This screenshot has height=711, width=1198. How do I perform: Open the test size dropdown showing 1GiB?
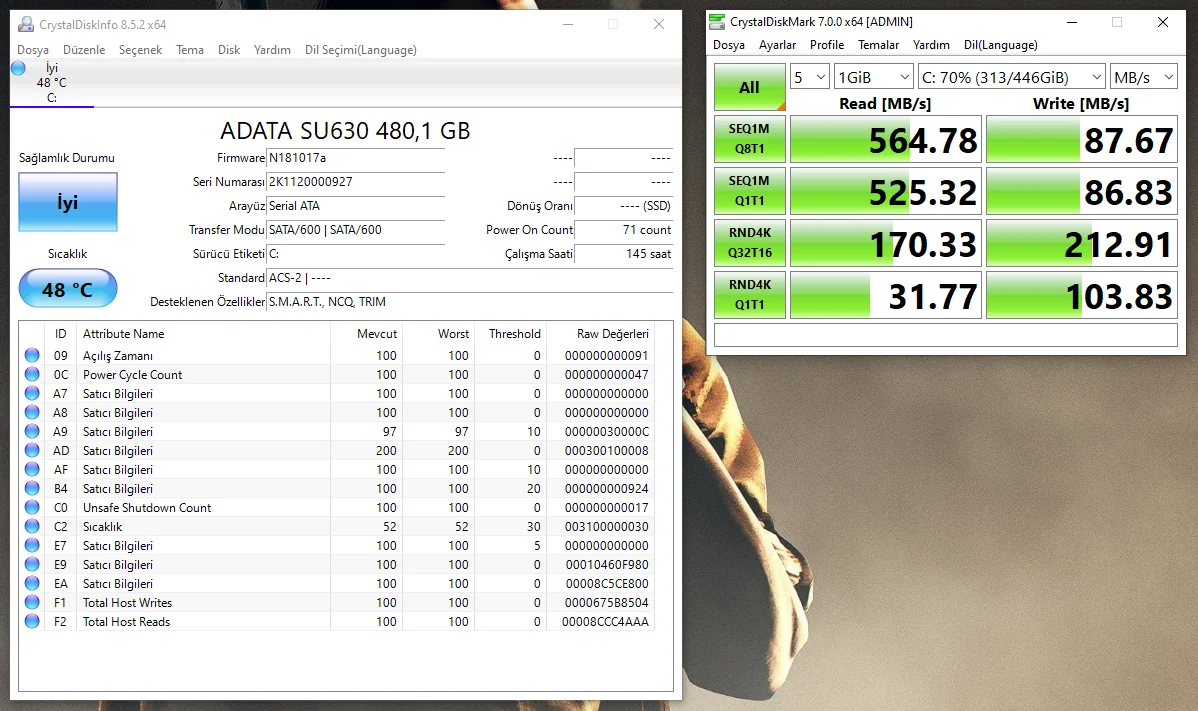tap(873, 77)
